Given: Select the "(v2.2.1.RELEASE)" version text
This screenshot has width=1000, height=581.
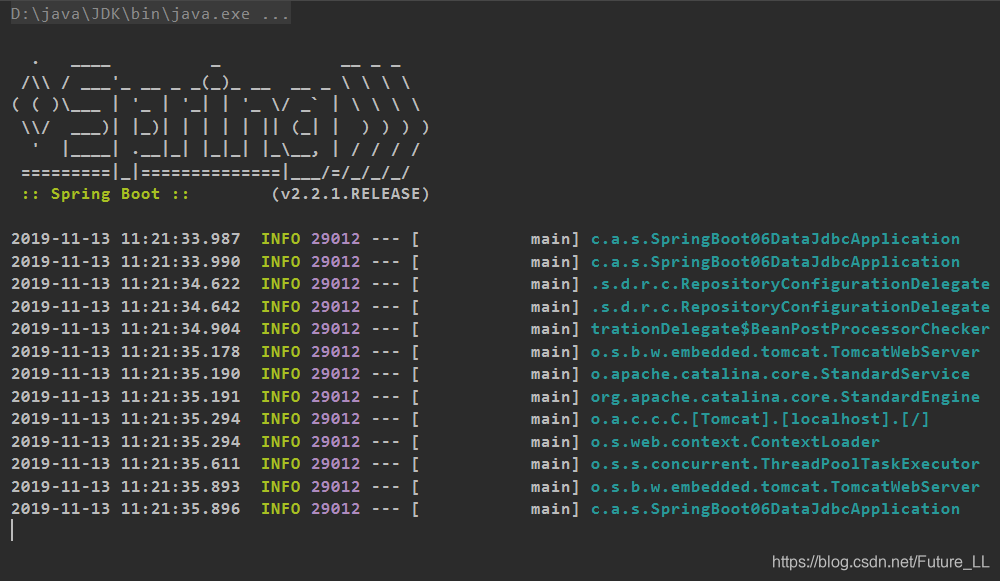Looking at the screenshot, I should 351,194.
